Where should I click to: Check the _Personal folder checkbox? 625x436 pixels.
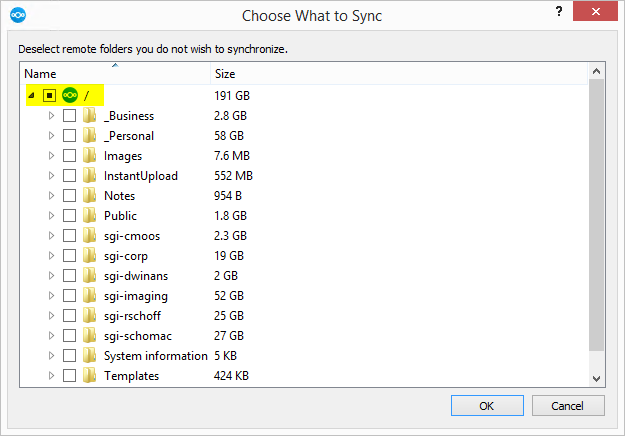(69, 136)
